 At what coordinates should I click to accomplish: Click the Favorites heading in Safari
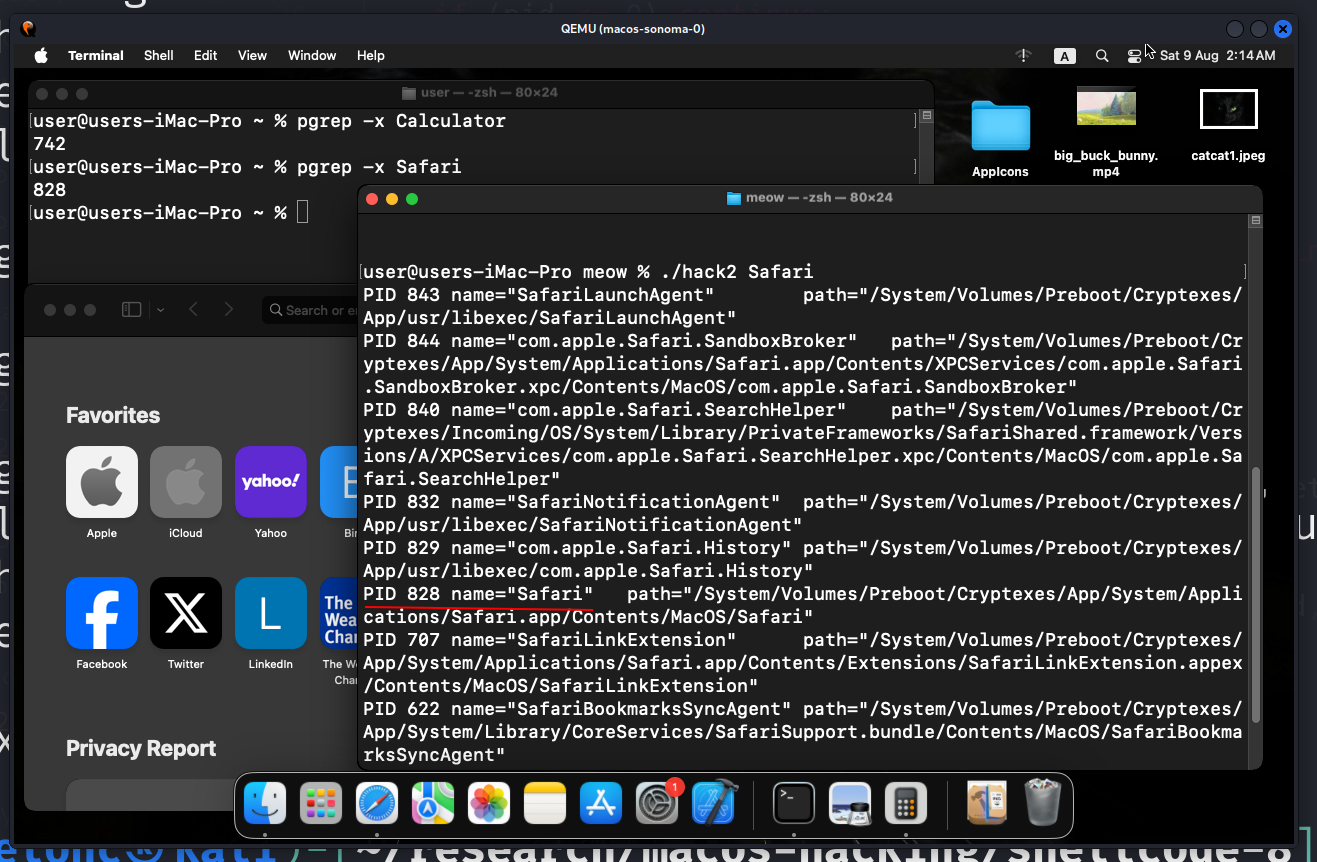(113, 415)
